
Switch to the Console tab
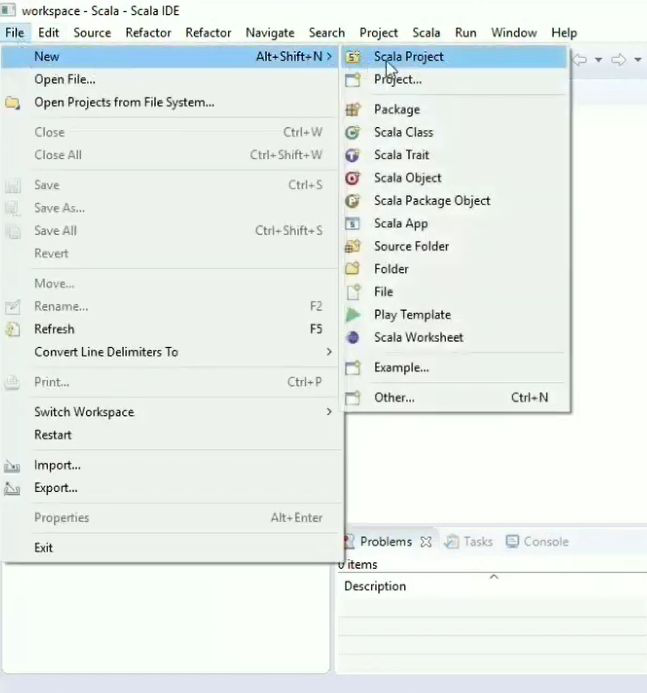click(x=546, y=542)
